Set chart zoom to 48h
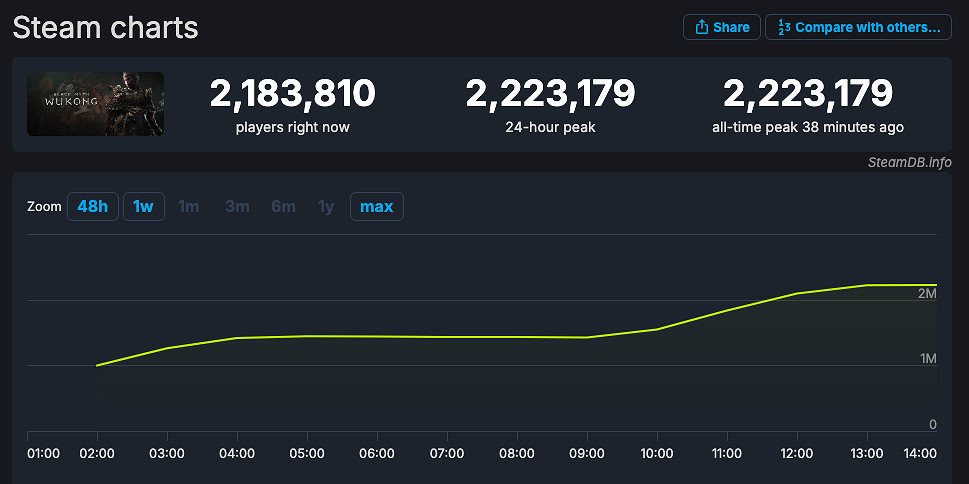The image size is (969, 484). point(92,207)
